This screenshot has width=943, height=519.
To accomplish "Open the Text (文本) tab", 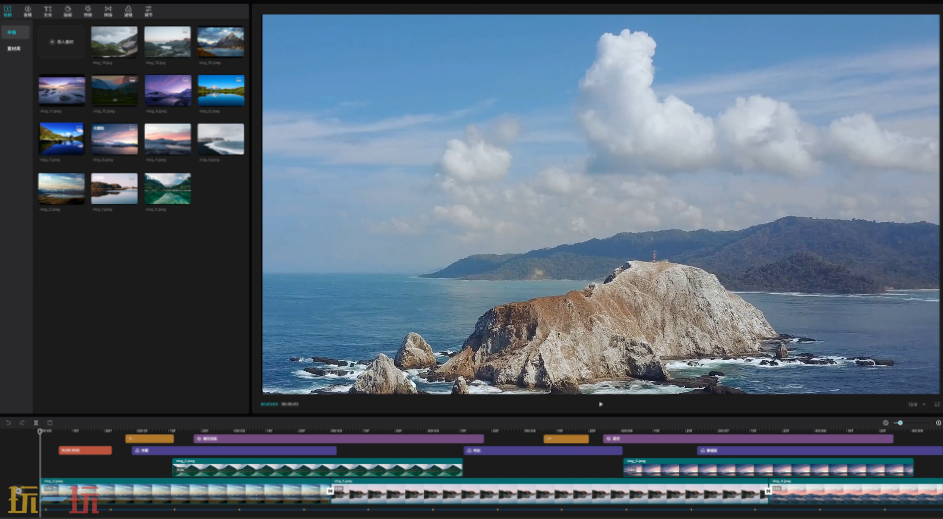I will (x=48, y=11).
